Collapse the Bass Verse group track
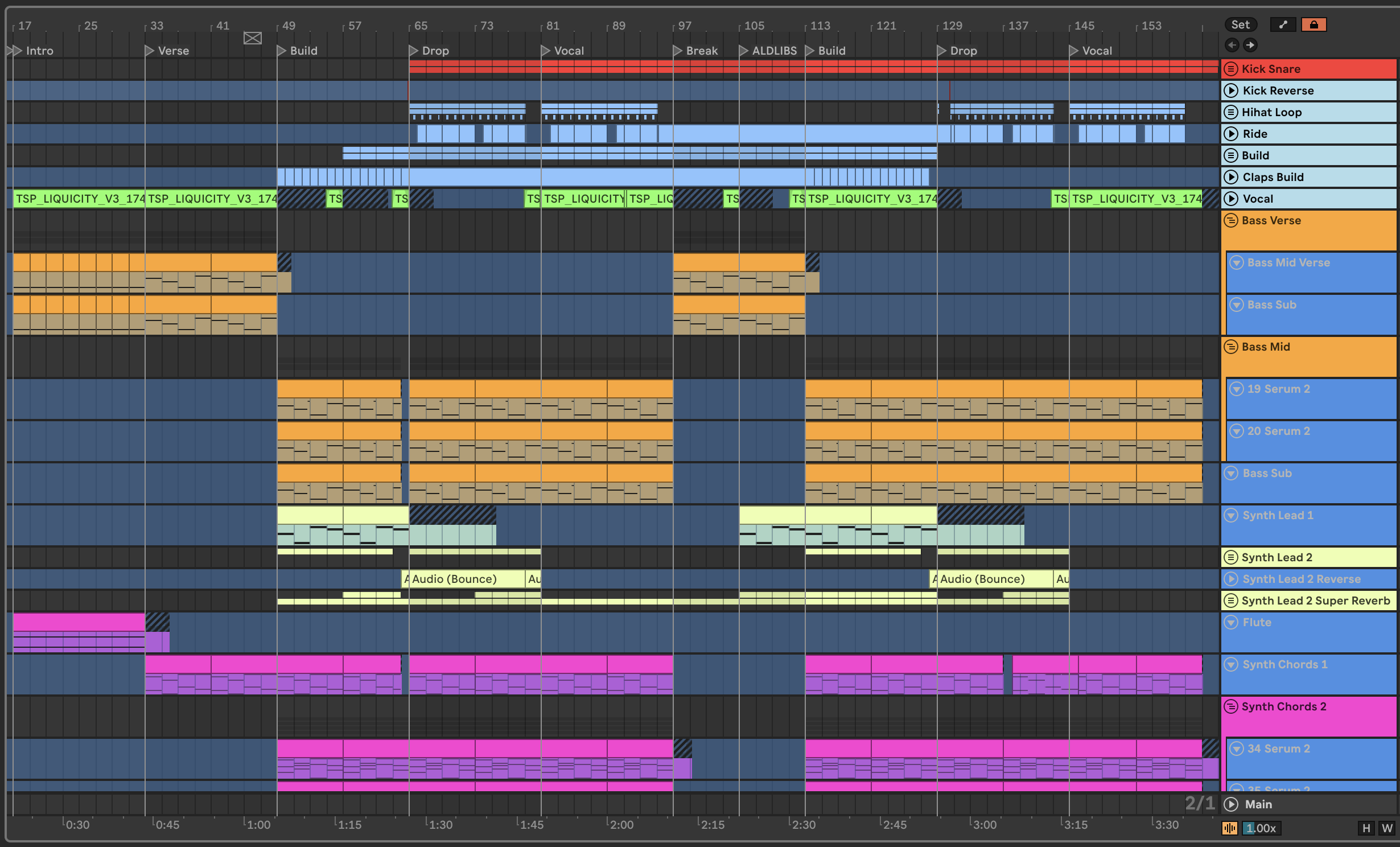1400x847 pixels. 1231,220
